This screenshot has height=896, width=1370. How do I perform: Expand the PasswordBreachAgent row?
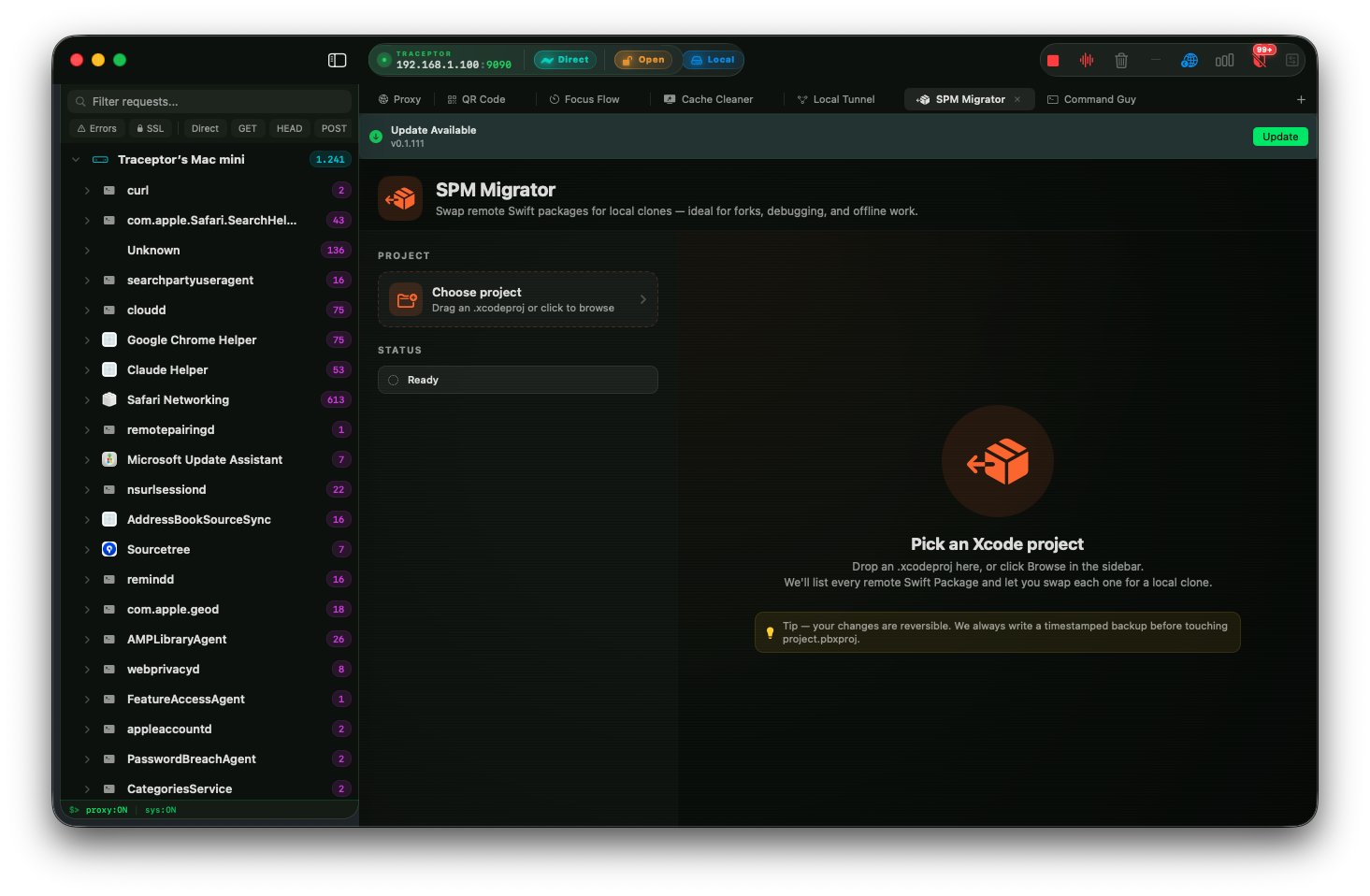point(87,759)
